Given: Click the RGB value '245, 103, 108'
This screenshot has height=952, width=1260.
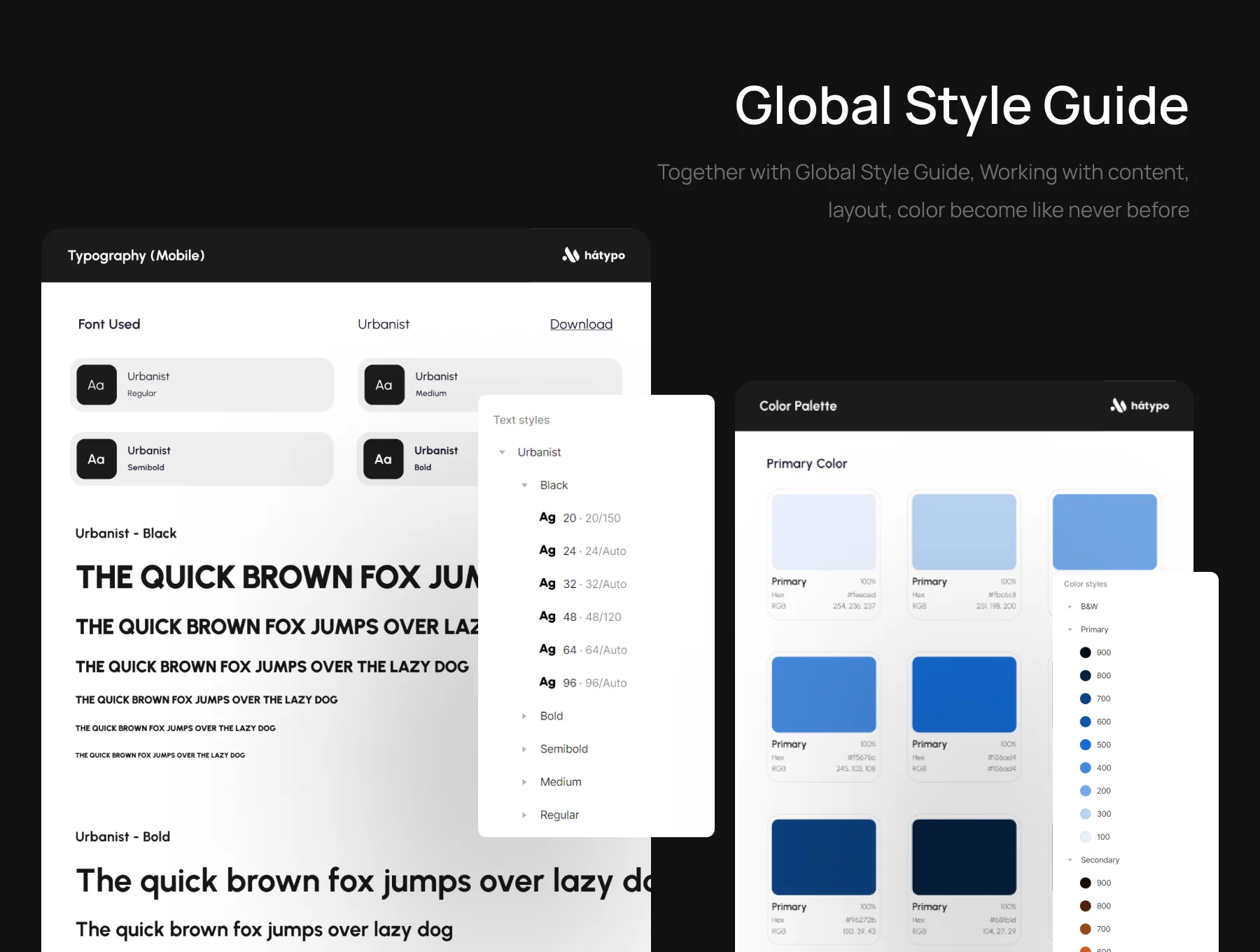Looking at the screenshot, I should click(855, 769).
